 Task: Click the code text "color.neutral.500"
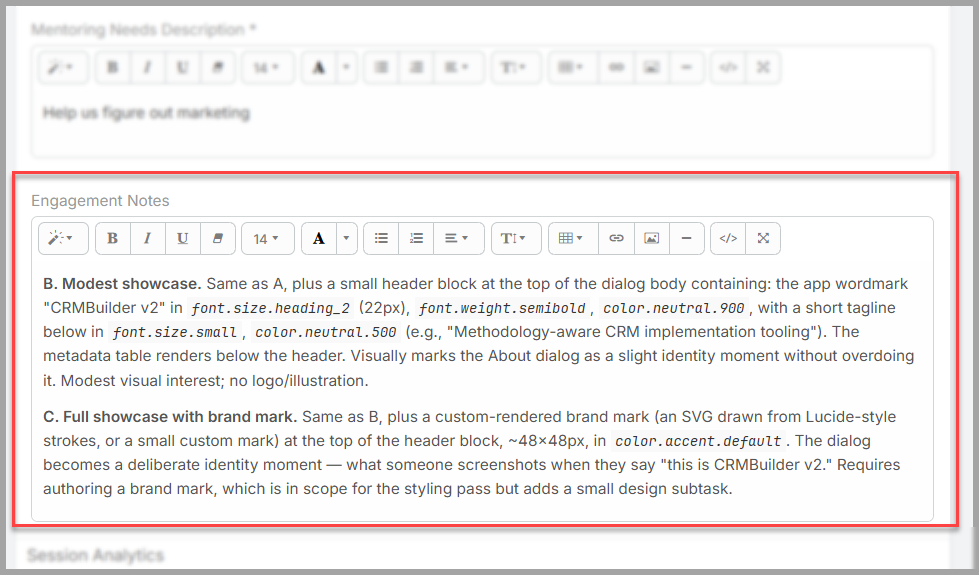tap(325, 333)
